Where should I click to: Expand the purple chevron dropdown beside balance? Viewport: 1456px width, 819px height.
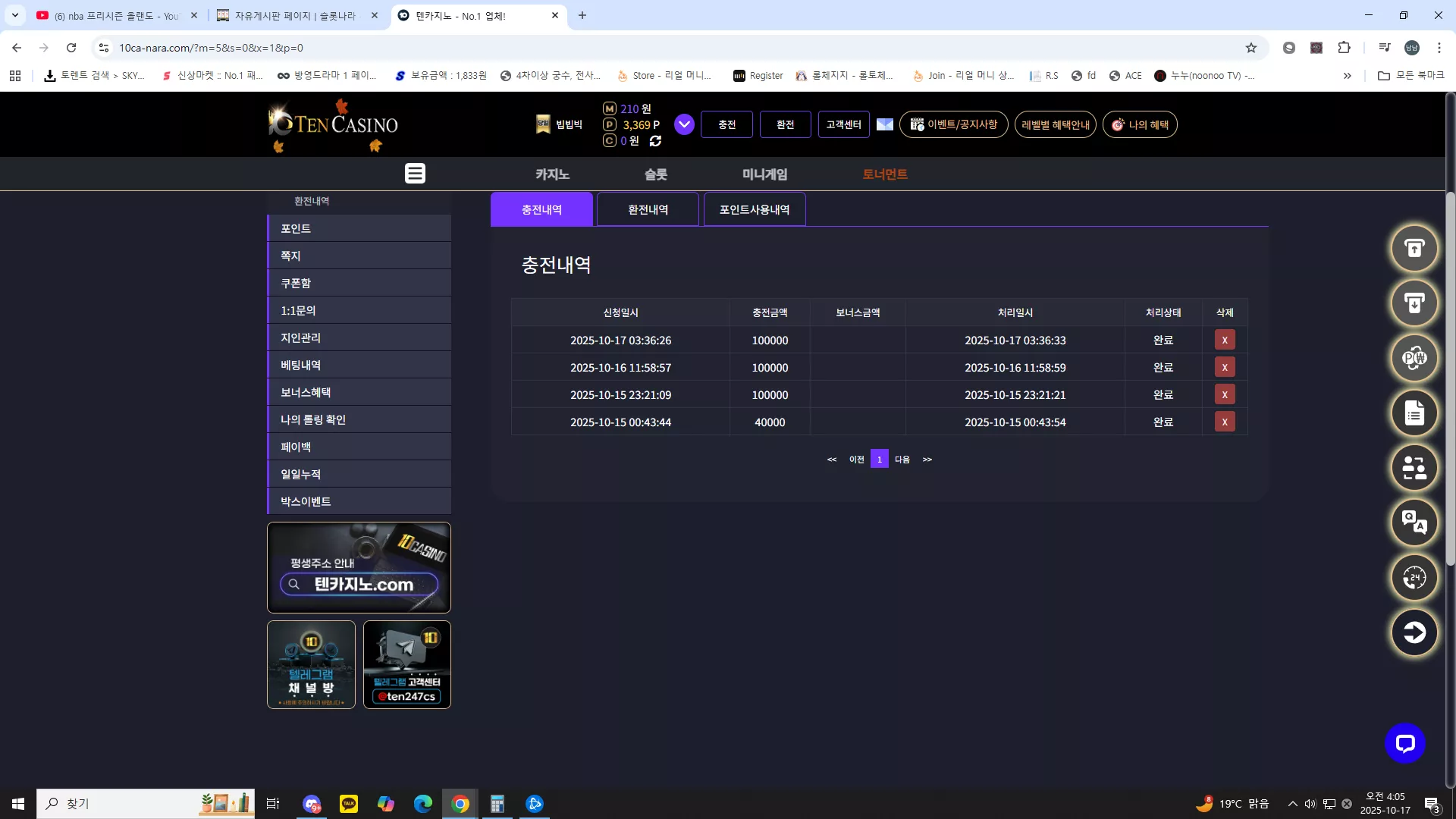click(684, 124)
